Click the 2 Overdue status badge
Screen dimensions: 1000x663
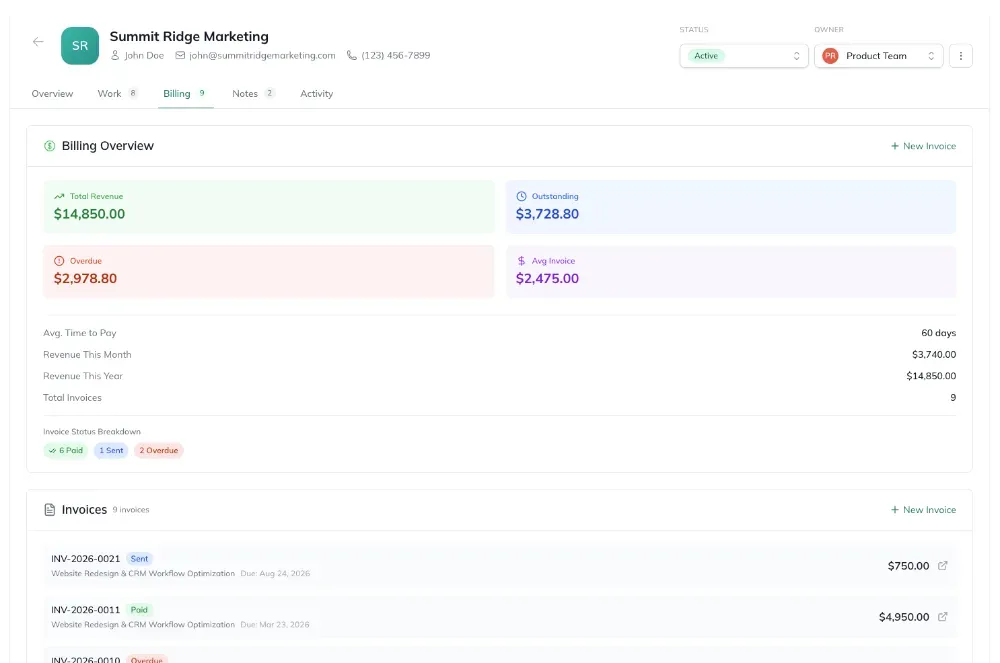click(x=159, y=450)
